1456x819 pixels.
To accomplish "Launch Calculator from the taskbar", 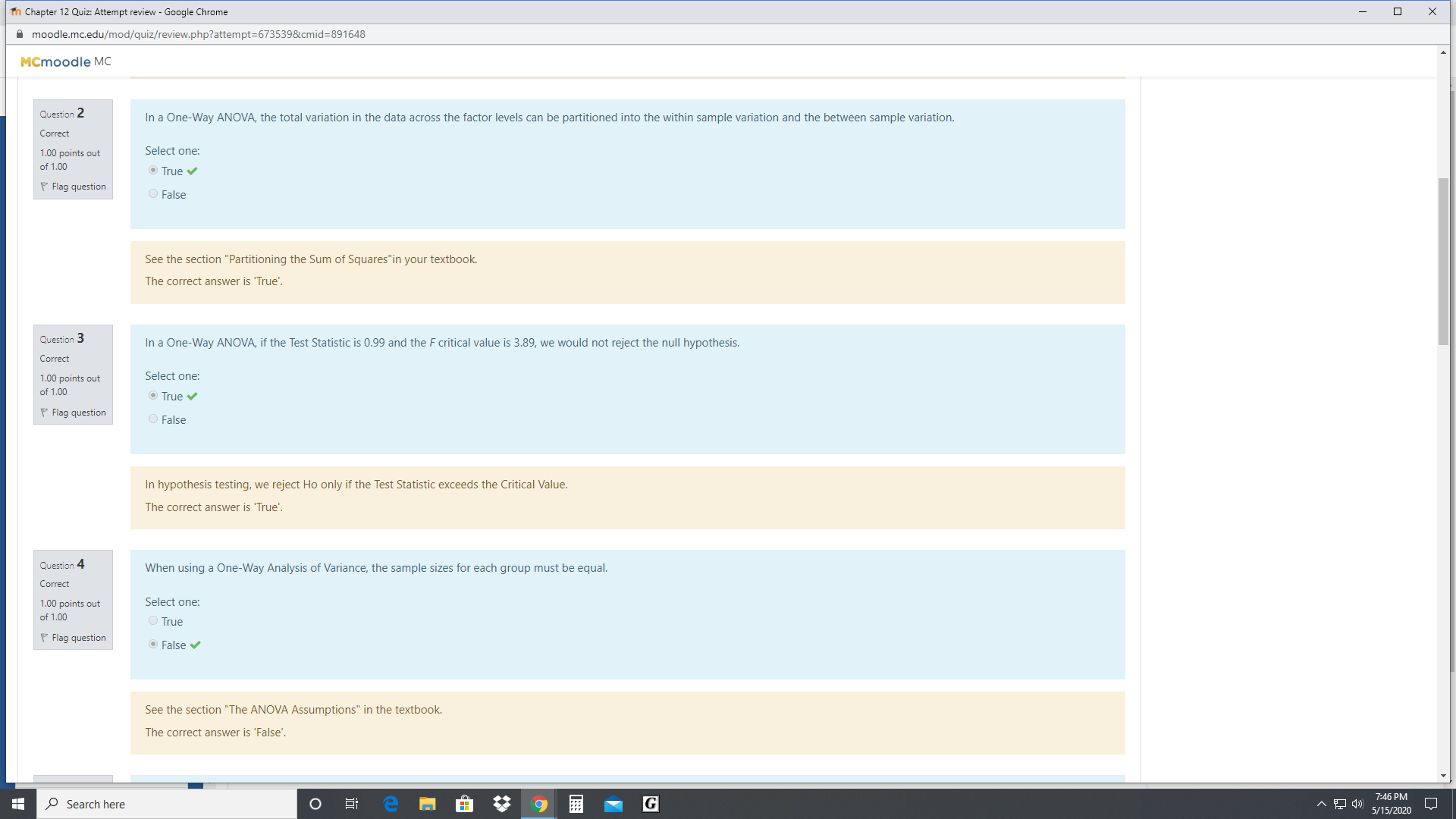I will (x=576, y=803).
